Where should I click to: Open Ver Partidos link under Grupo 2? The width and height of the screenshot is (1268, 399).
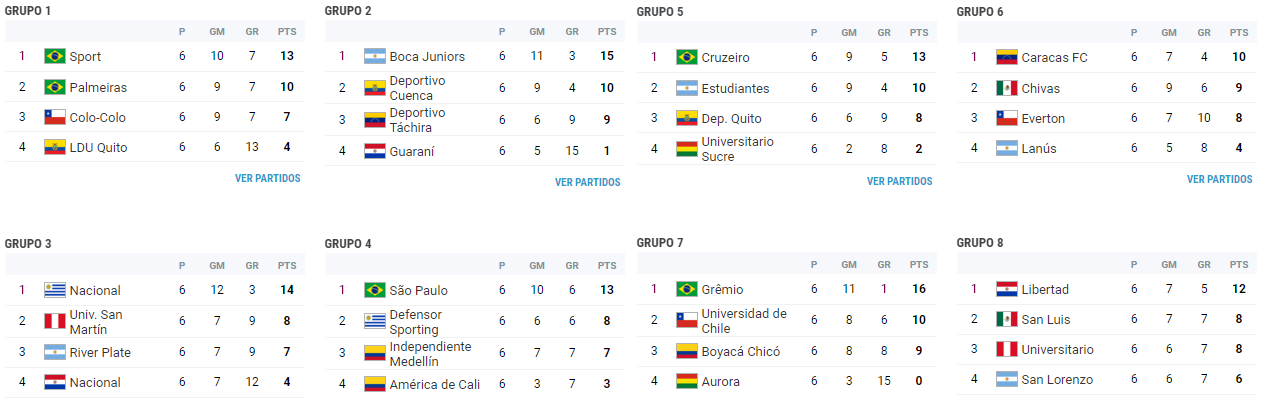(587, 182)
